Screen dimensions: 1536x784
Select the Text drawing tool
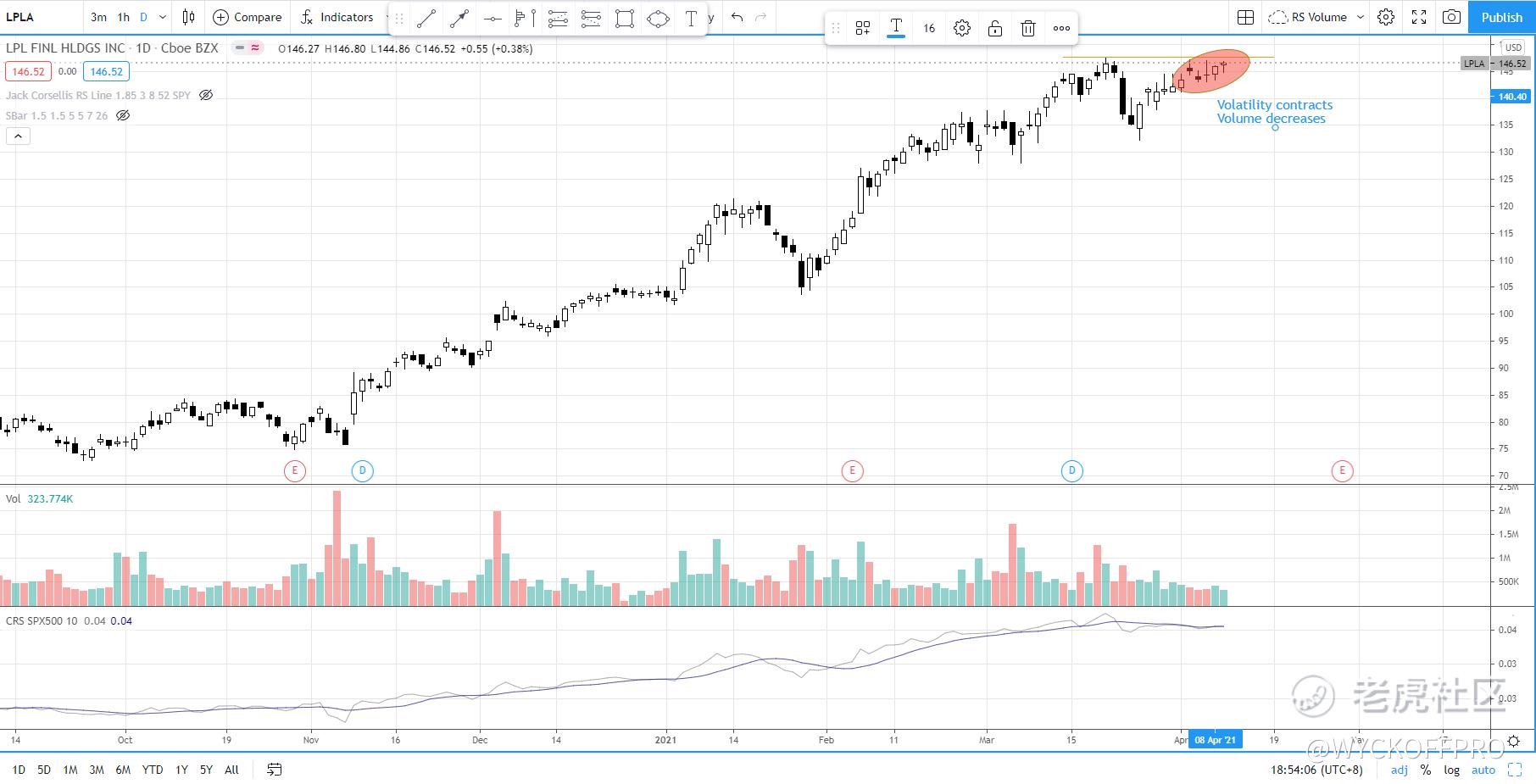click(691, 18)
